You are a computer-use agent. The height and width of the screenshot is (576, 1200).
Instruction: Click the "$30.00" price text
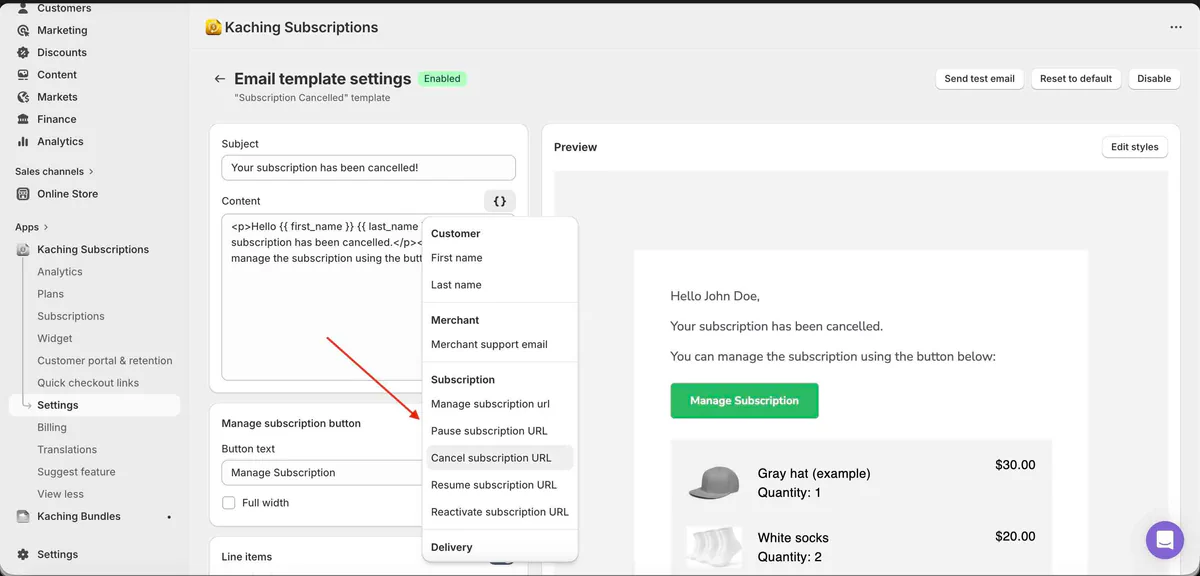(1015, 465)
